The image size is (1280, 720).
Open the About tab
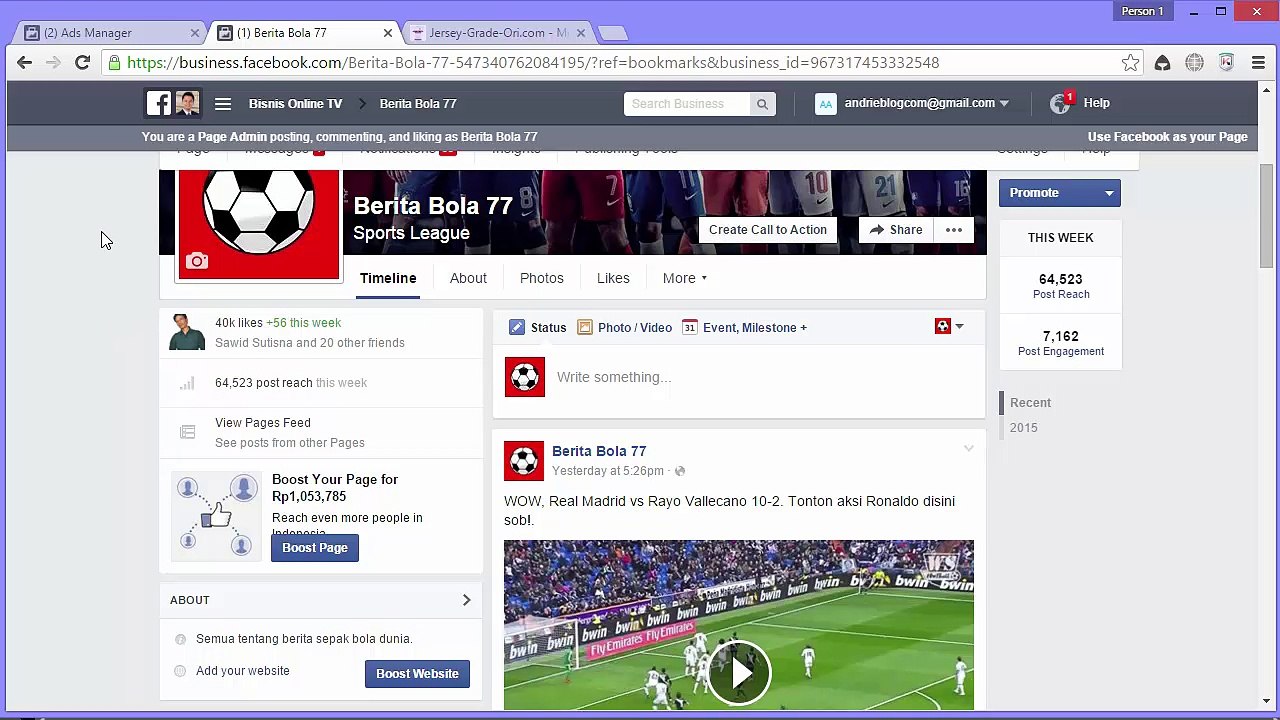tap(468, 278)
